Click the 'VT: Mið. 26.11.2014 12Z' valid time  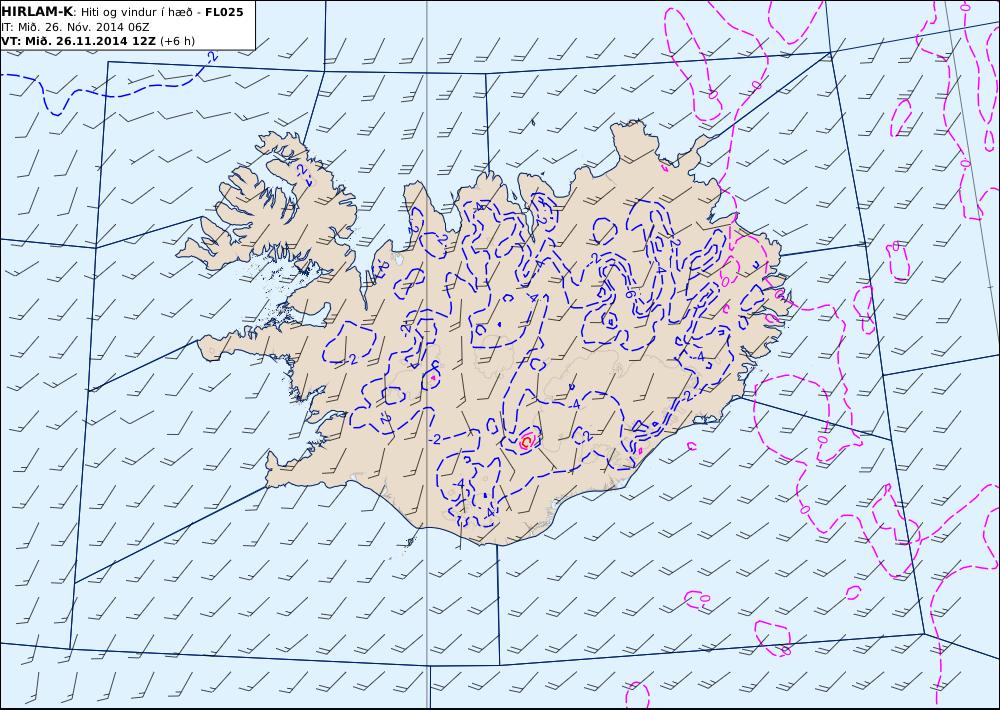coord(78,41)
